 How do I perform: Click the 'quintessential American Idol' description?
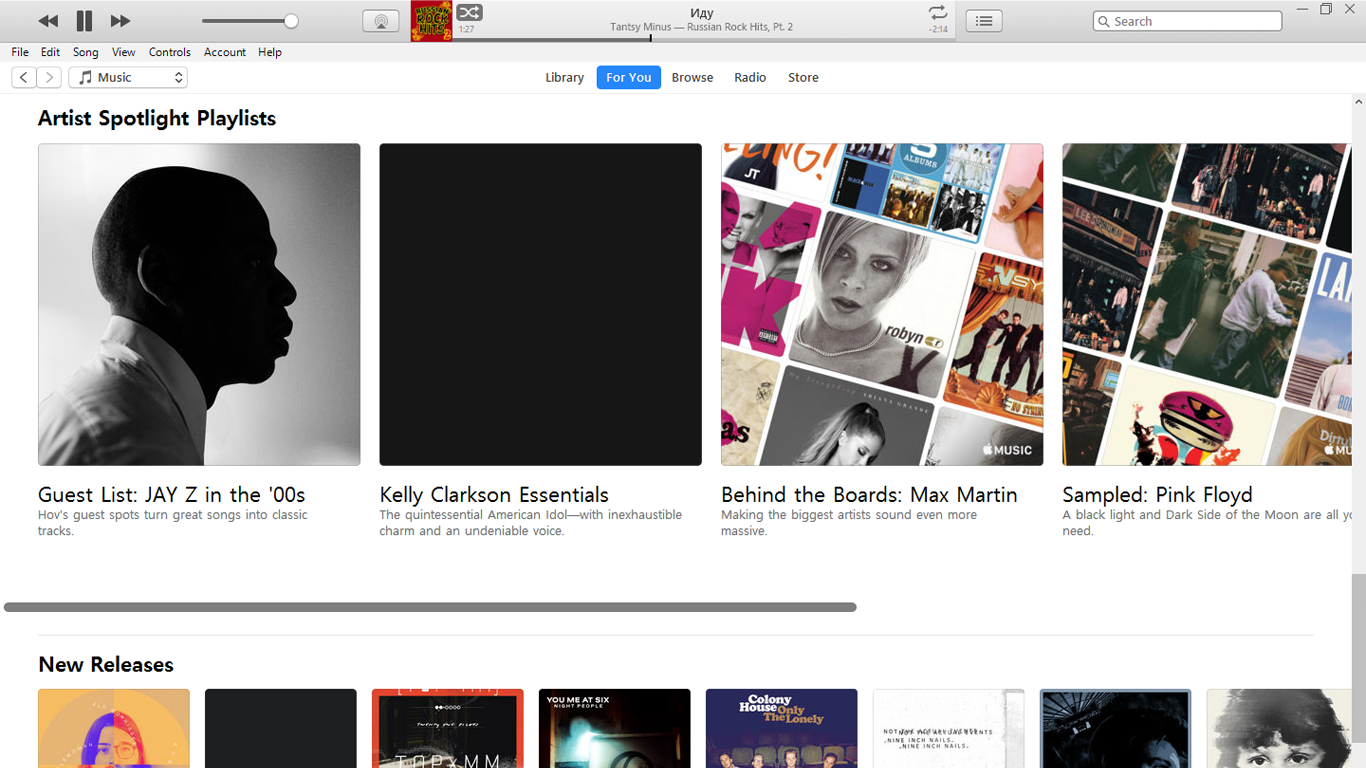(x=531, y=523)
